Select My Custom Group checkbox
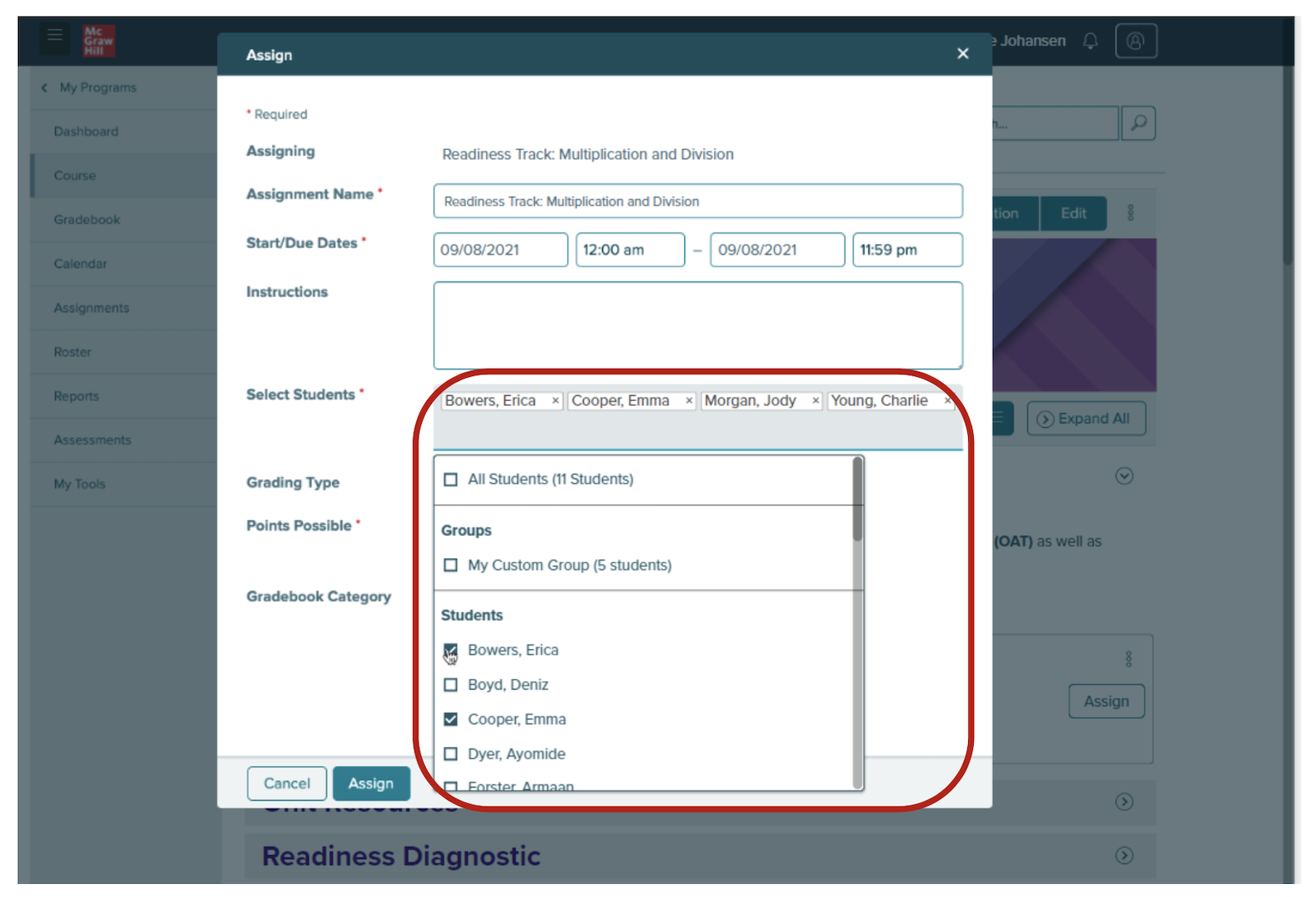 tap(451, 565)
